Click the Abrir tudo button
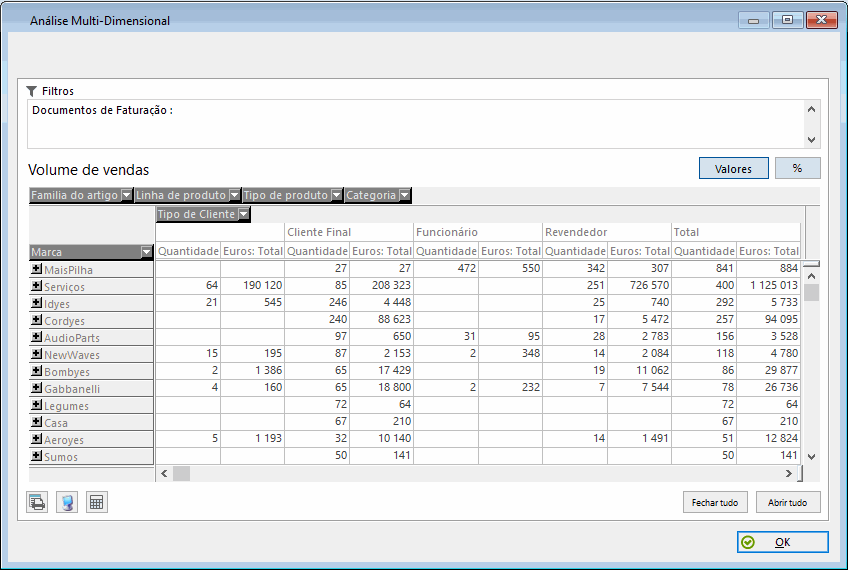Image resolution: width=848 pixels, height=570 pixels. point(787,502)
